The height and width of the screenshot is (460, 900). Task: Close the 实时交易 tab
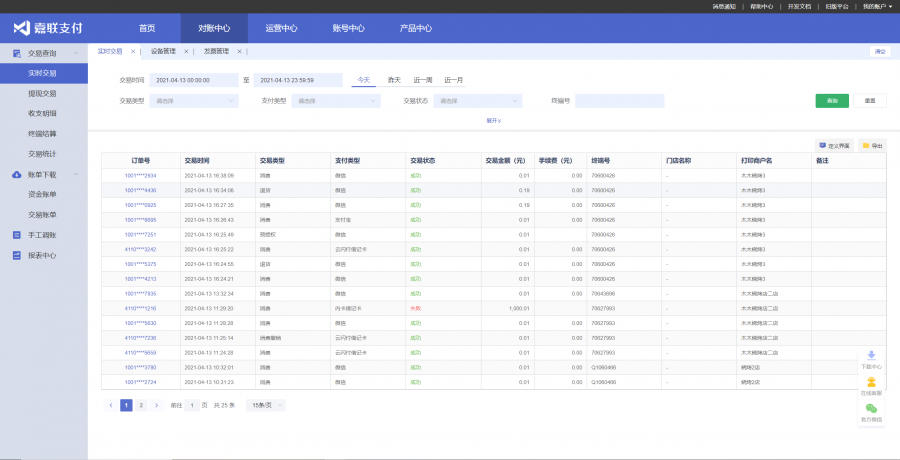tap(133, 51)
